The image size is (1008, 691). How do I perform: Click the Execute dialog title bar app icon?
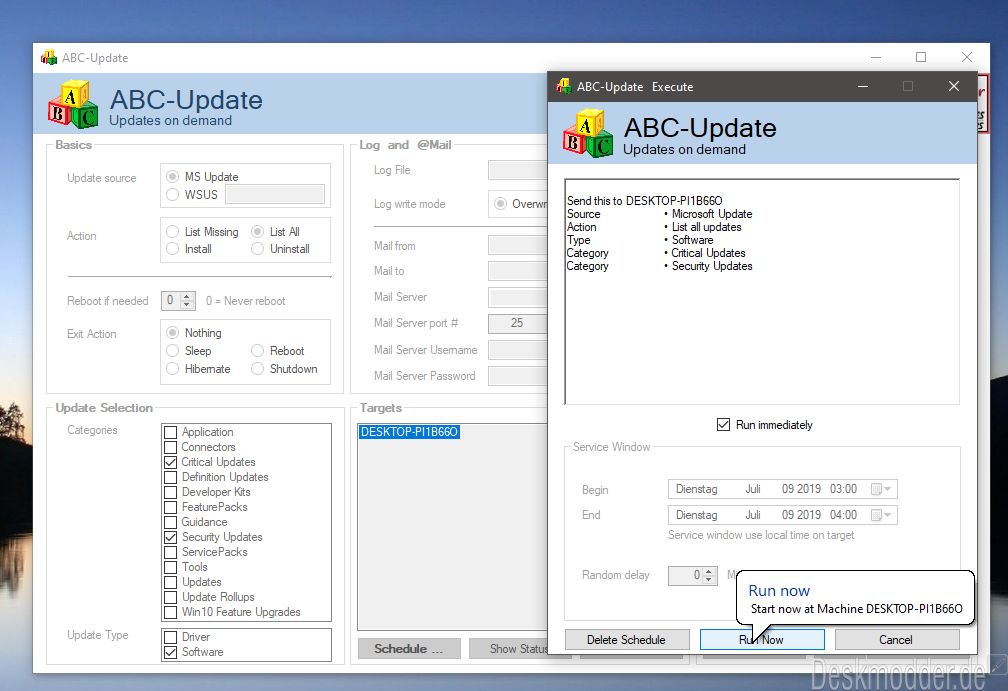click(564, 86)
